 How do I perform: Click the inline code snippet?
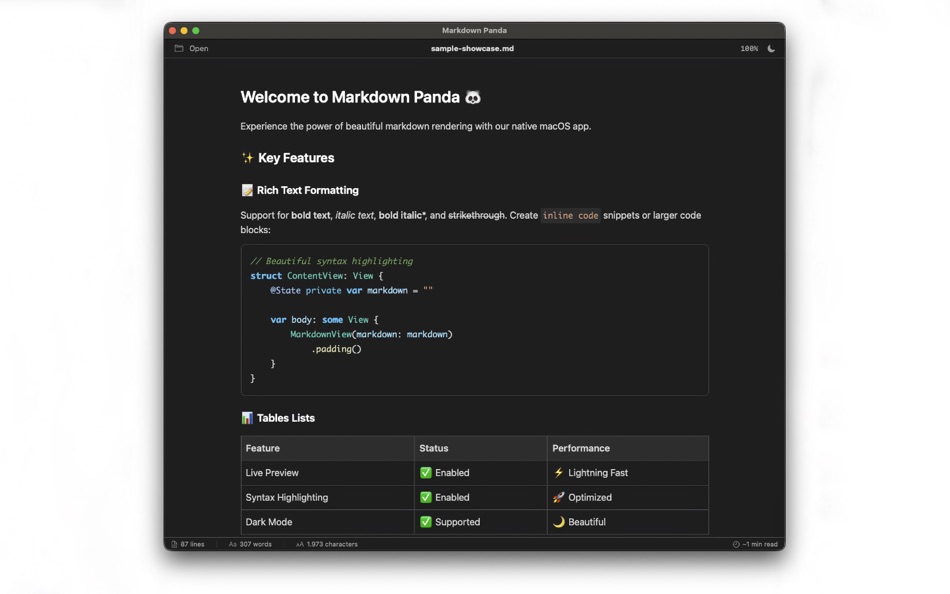coord(570,216)
